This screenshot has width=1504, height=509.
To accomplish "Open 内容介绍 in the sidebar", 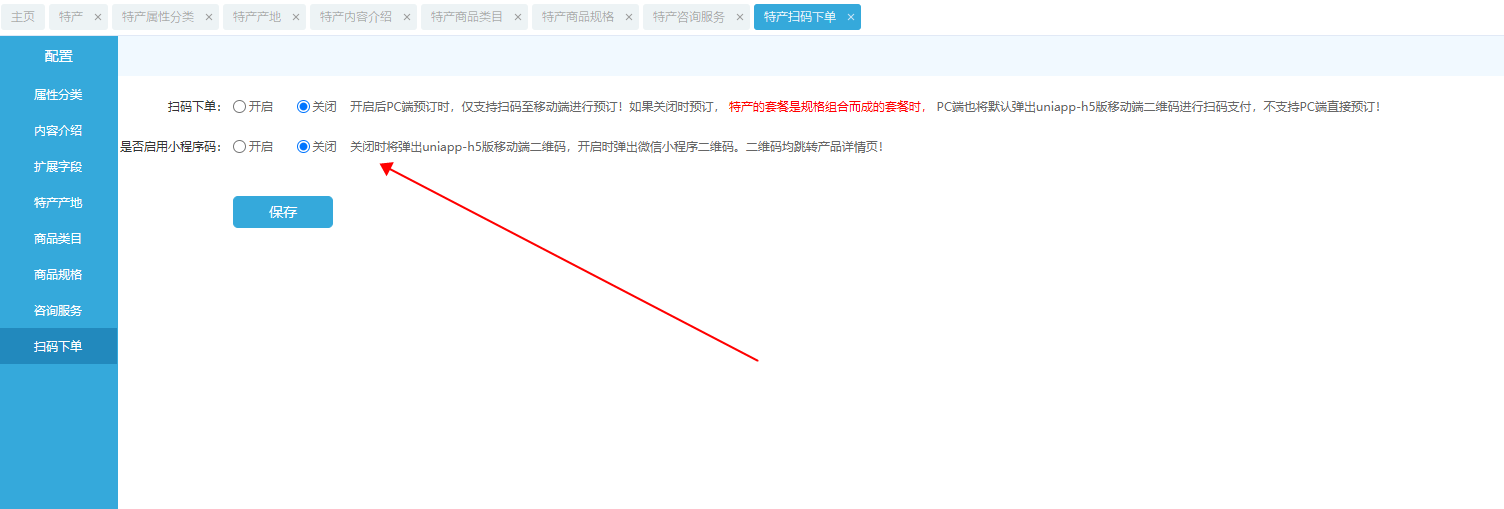I will point(58,131).
